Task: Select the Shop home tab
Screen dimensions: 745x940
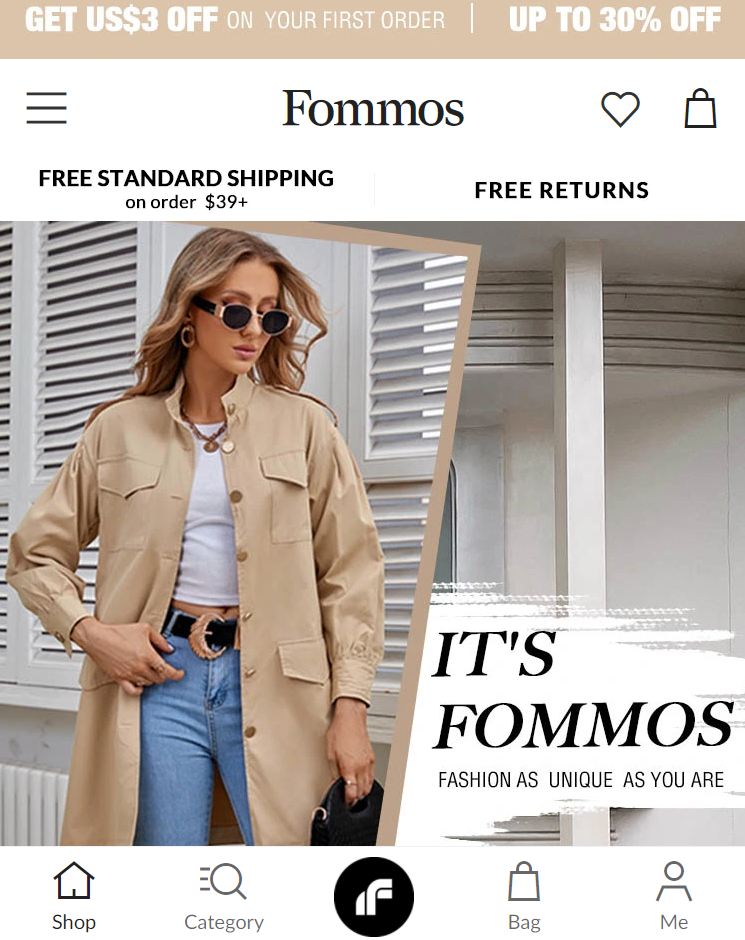Action: coord(74,896)
